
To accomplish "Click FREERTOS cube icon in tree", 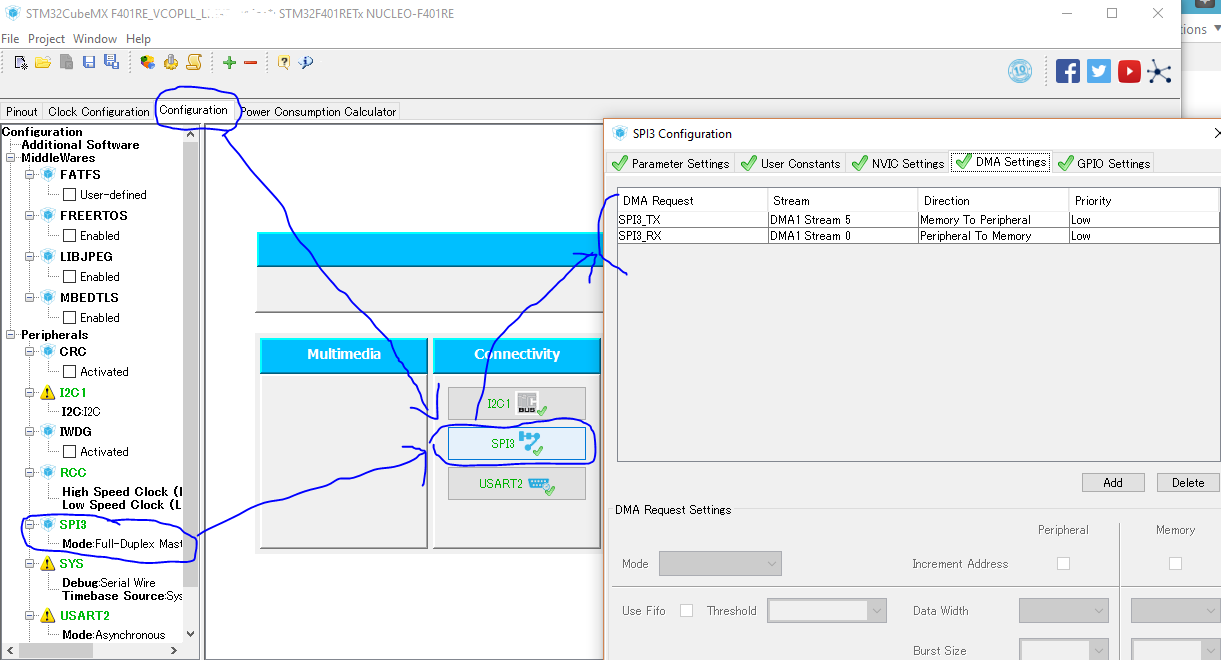I will coord(47,215).
